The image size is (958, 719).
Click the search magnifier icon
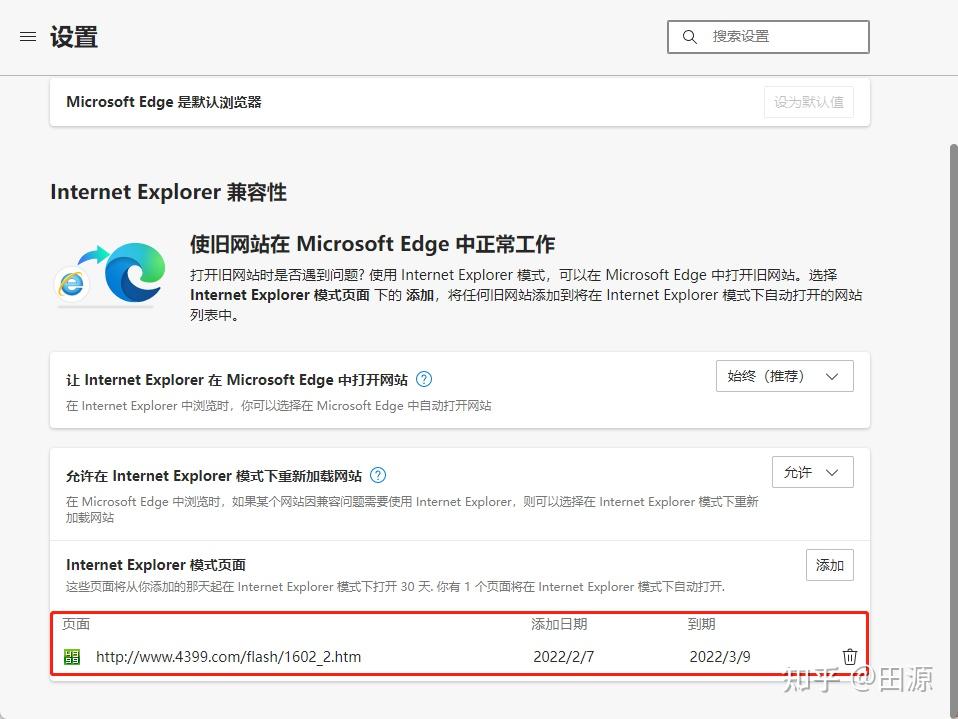click(690, 37)
